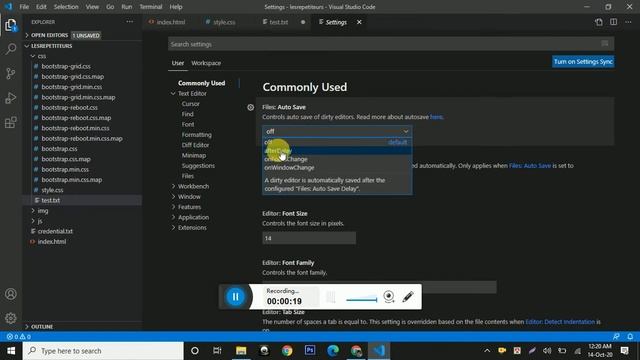Open the Files: Auto Save dropdown
The width and height of the screenshot is (640, 360).
coord(337,131)
